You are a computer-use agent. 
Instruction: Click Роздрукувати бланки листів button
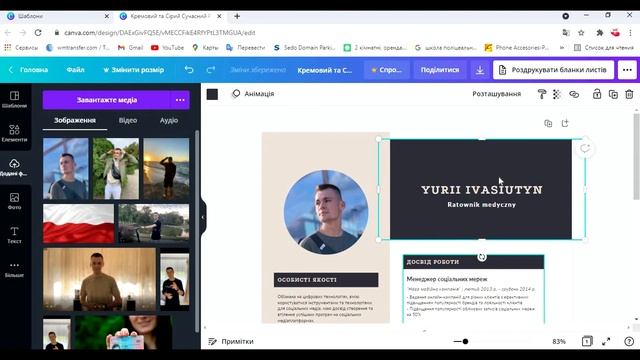(x=553, y=70)
